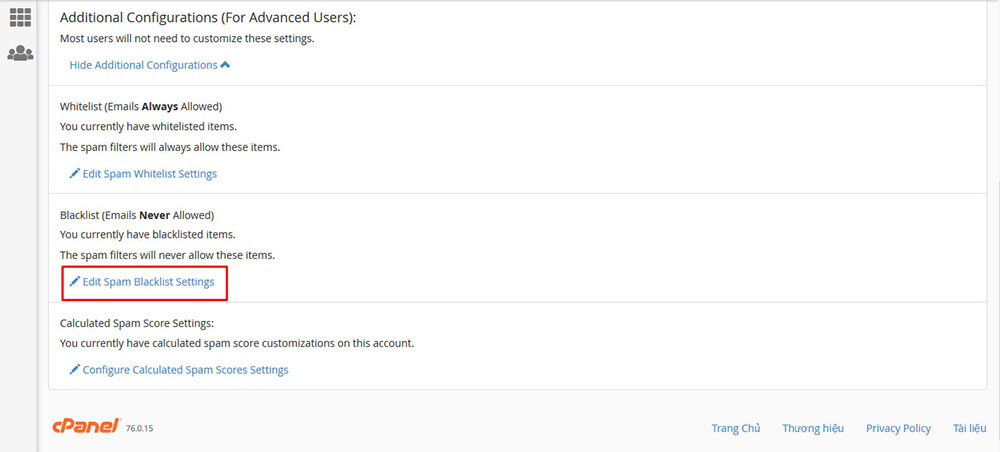Go to Trang Chủ footer link
This screenshot has height=452, width=1000.
[x=736, y=428]
